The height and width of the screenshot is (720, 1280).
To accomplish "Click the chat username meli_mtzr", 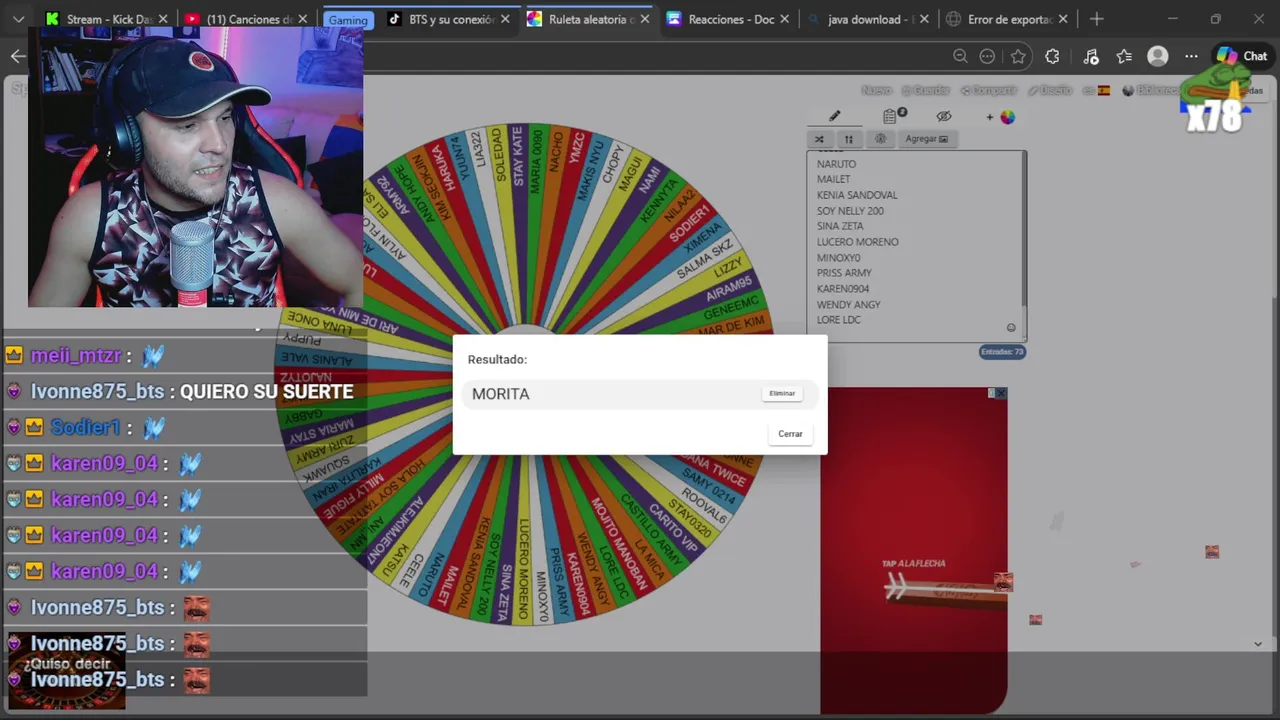I will [x=76, y=356].
